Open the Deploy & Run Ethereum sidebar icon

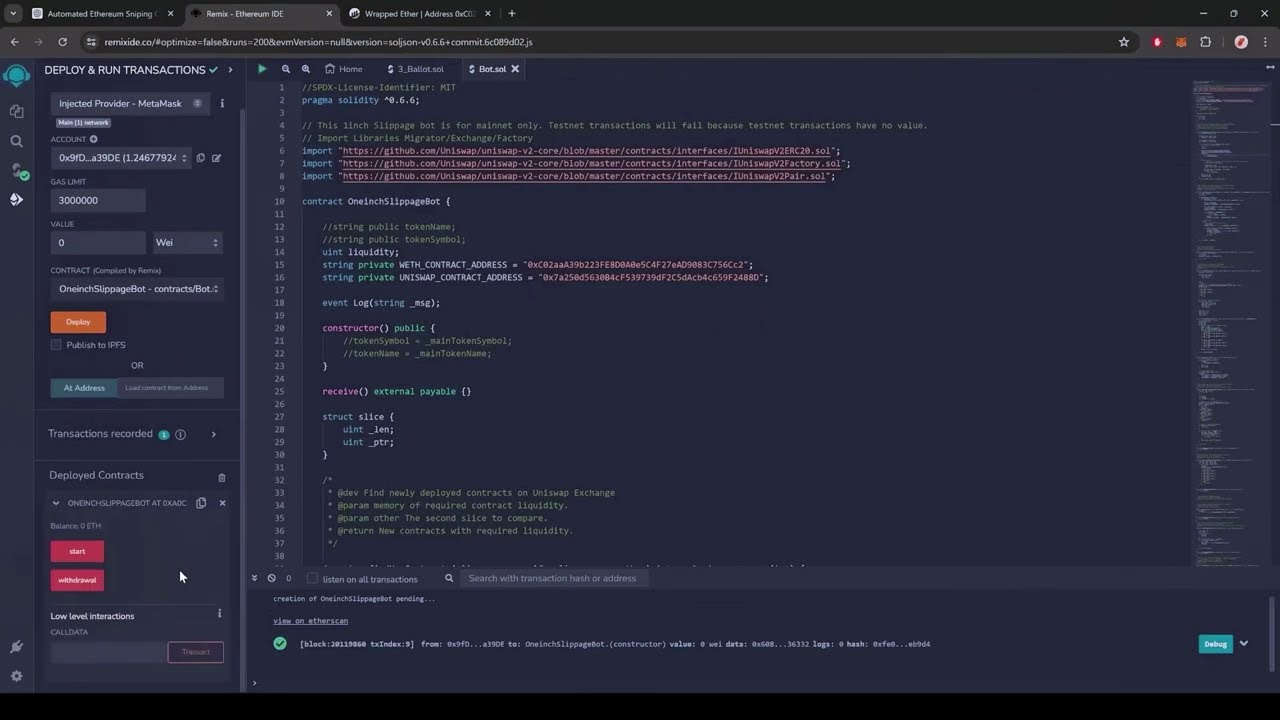tap(16, 199)
